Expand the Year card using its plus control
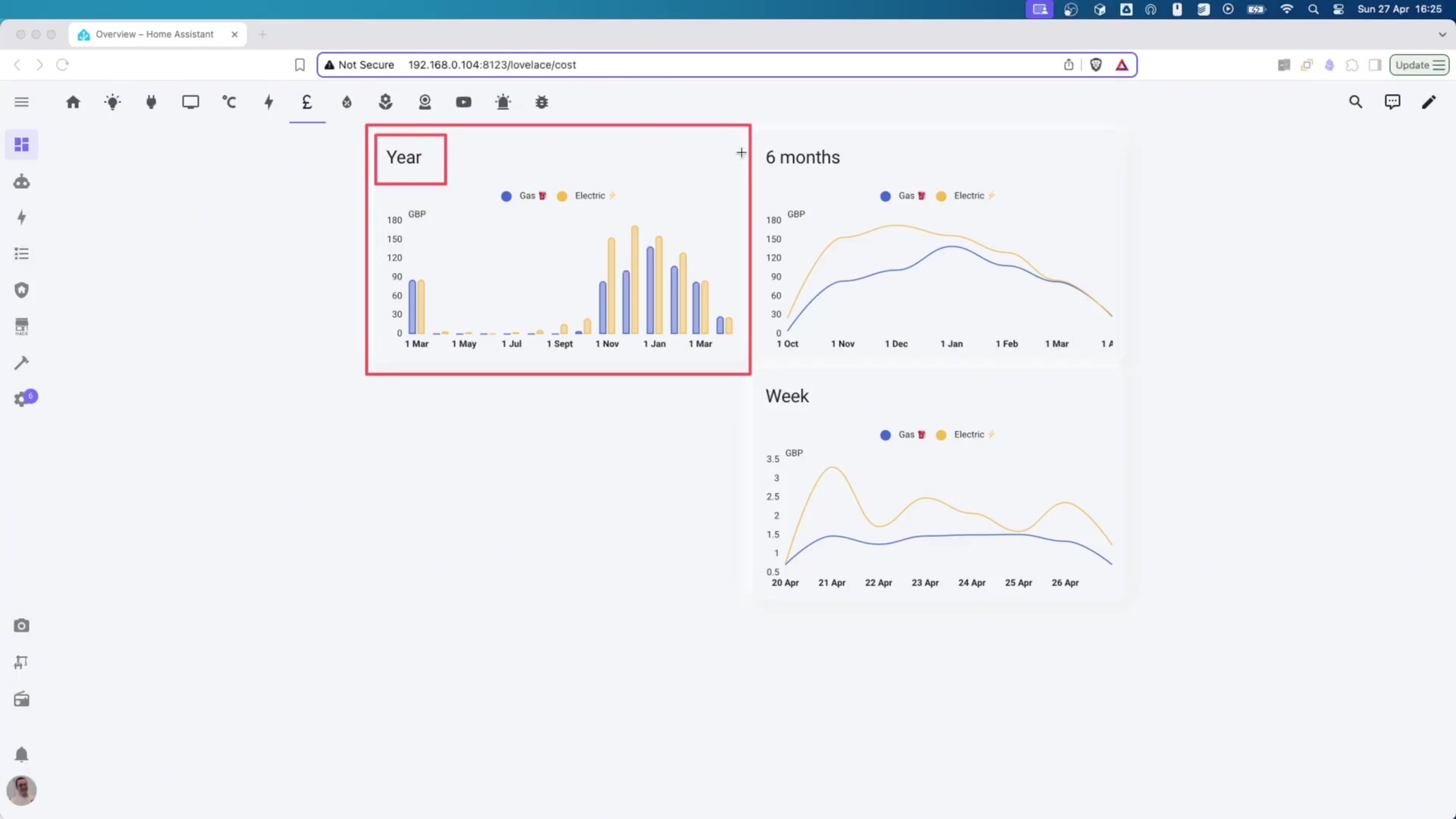1456x819 pixels. coord(741,152)
